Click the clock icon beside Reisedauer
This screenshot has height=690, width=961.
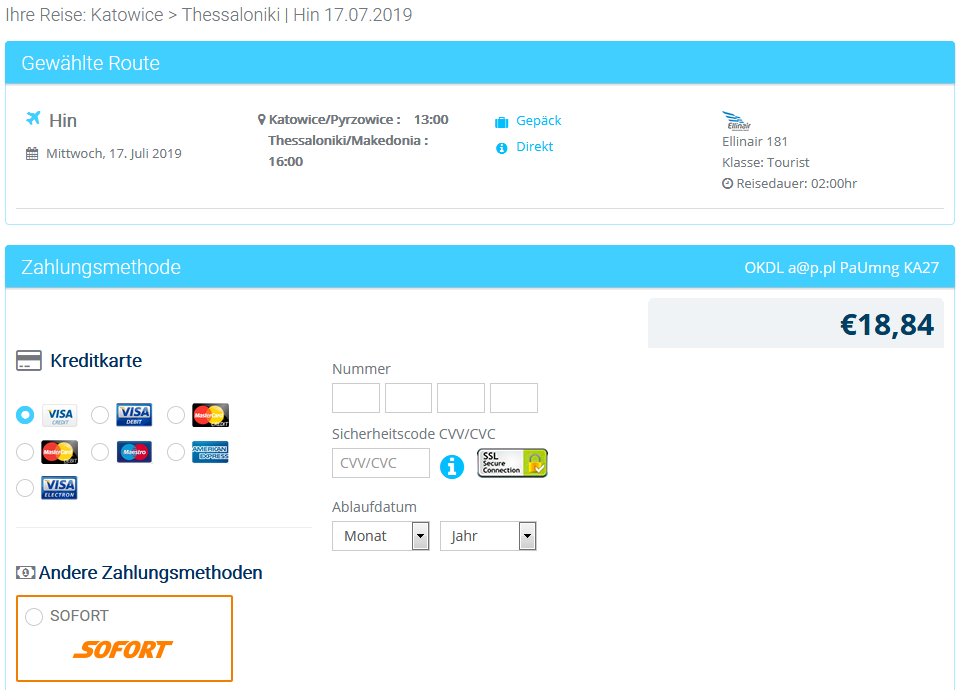point(727,183)
